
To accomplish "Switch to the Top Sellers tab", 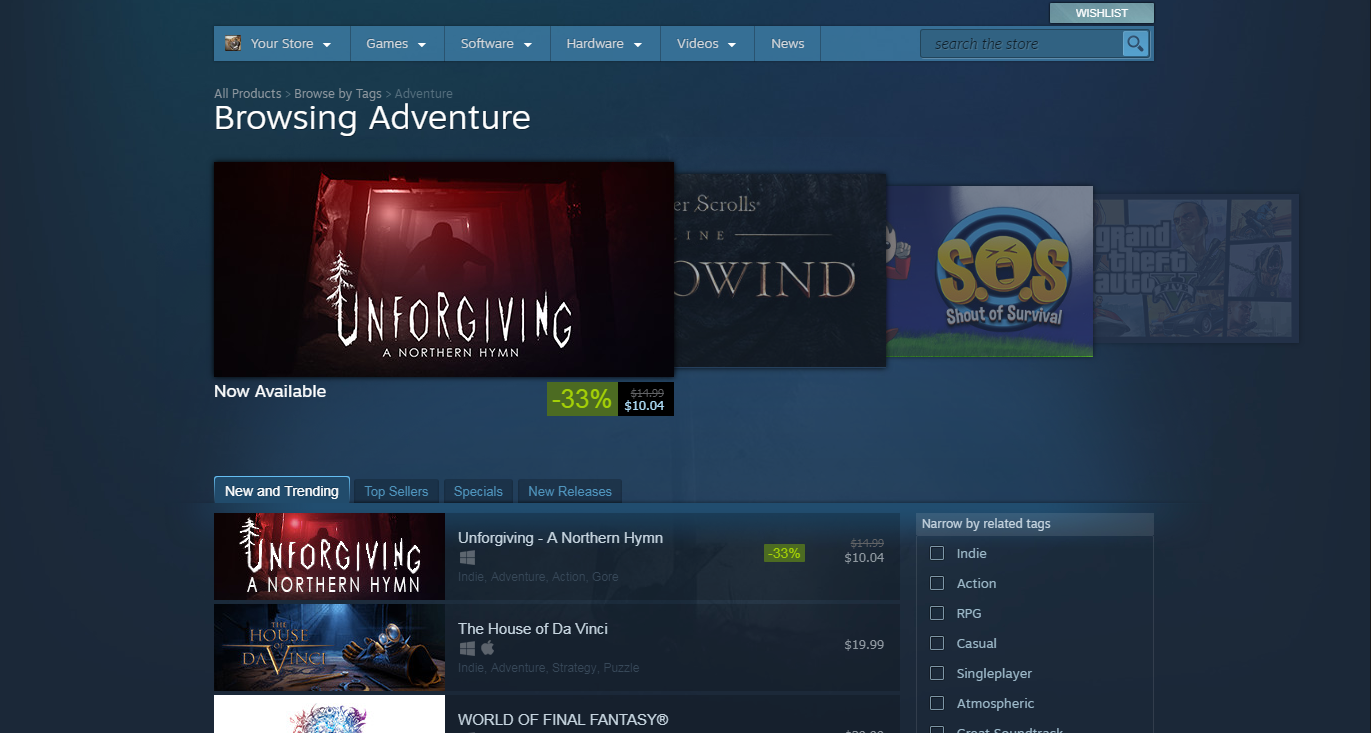I will click(396, 491).
